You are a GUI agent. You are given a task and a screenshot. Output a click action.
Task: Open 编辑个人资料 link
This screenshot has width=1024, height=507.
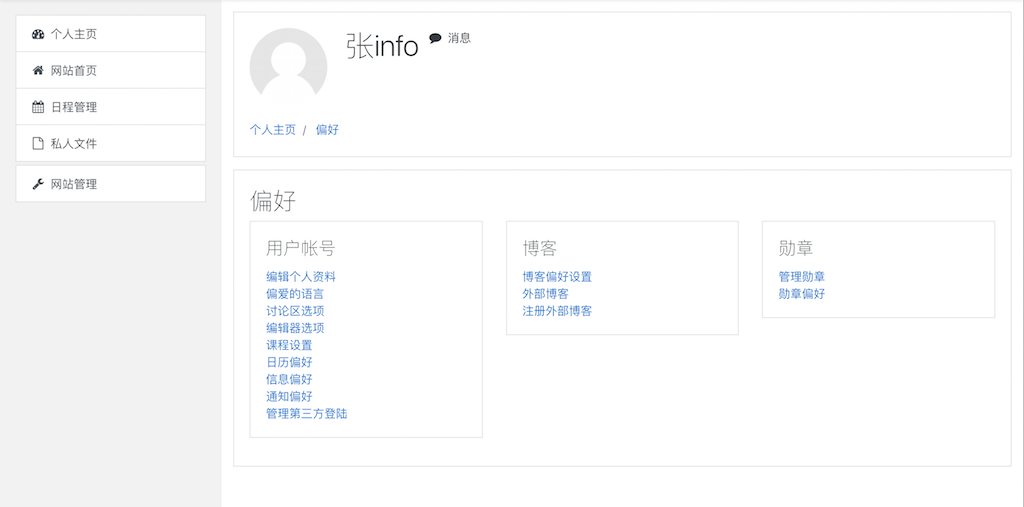tap(301, 277)
